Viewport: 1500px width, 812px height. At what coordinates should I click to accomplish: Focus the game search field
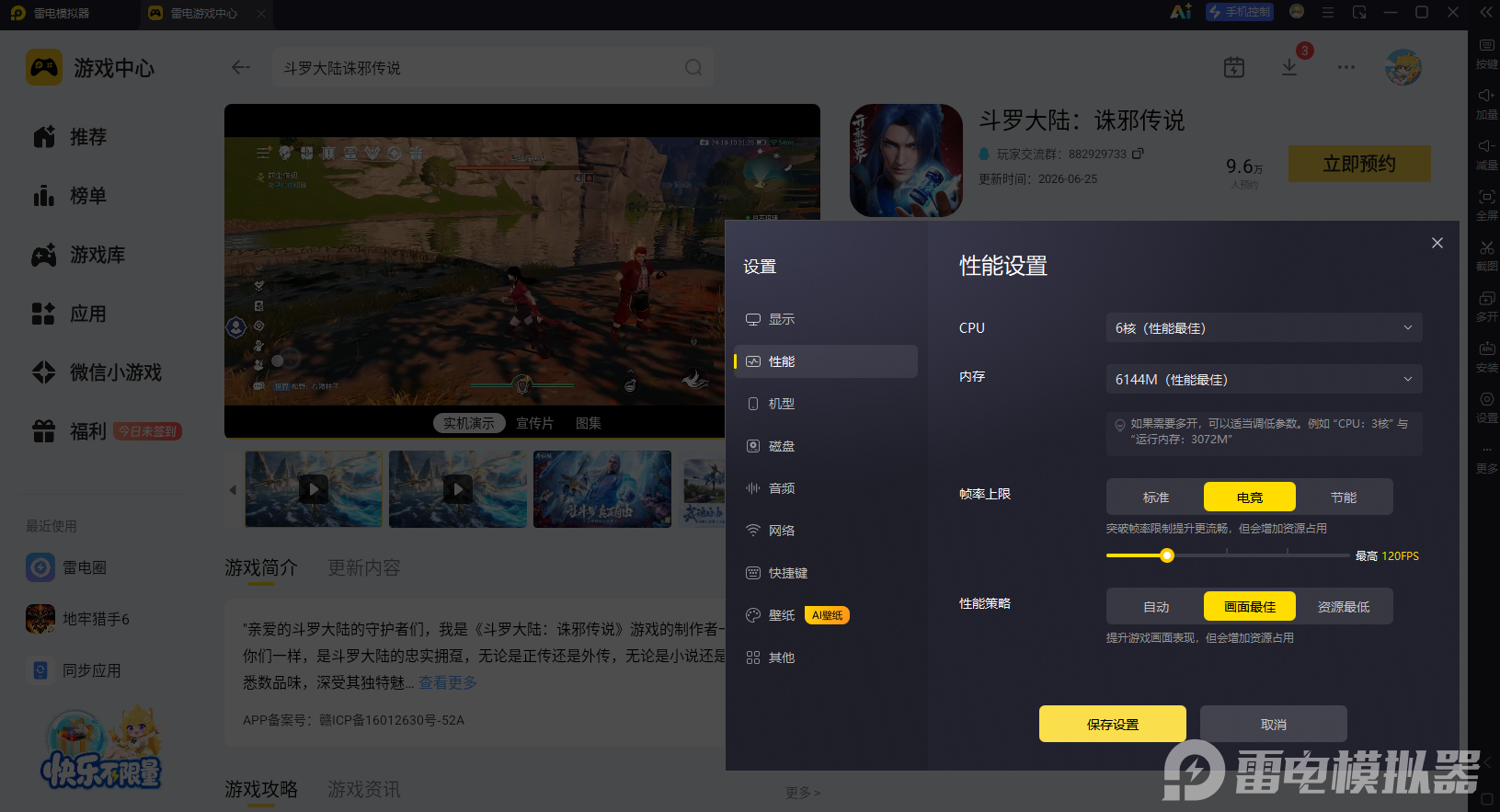coord(493,67)
